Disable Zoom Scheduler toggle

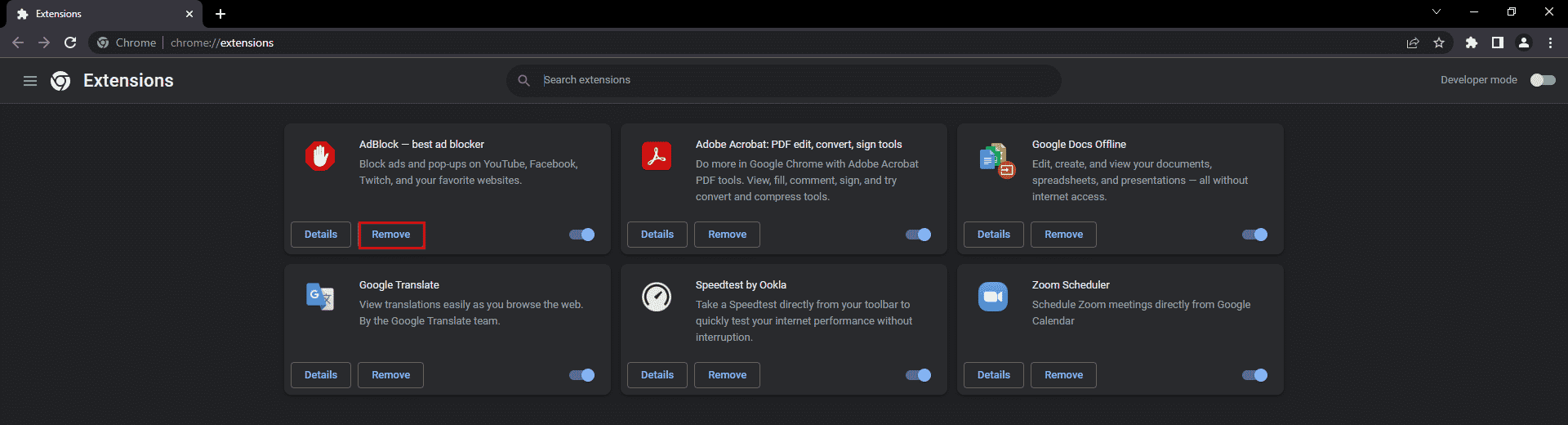pyautogui.click(x=1255, y=375)
